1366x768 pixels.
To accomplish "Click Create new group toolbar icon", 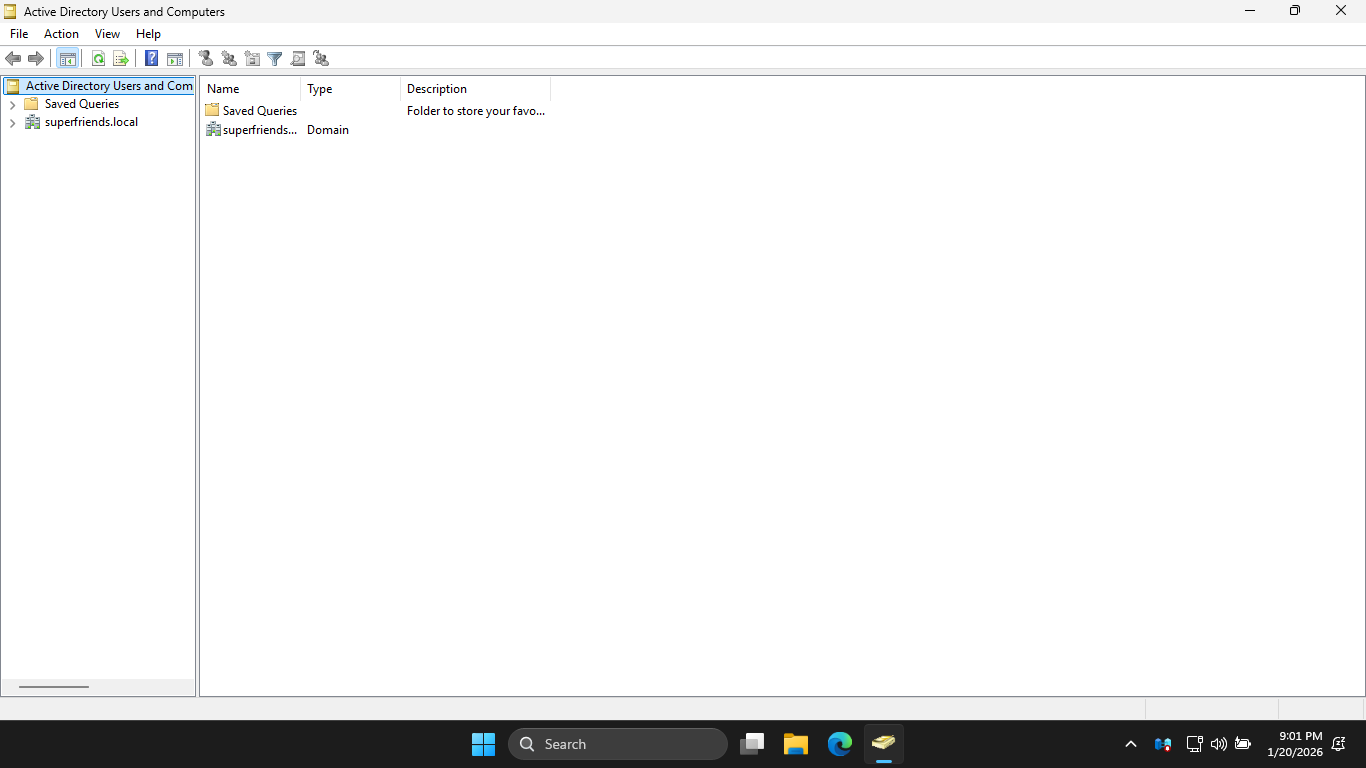I will [x=229, y=59].
